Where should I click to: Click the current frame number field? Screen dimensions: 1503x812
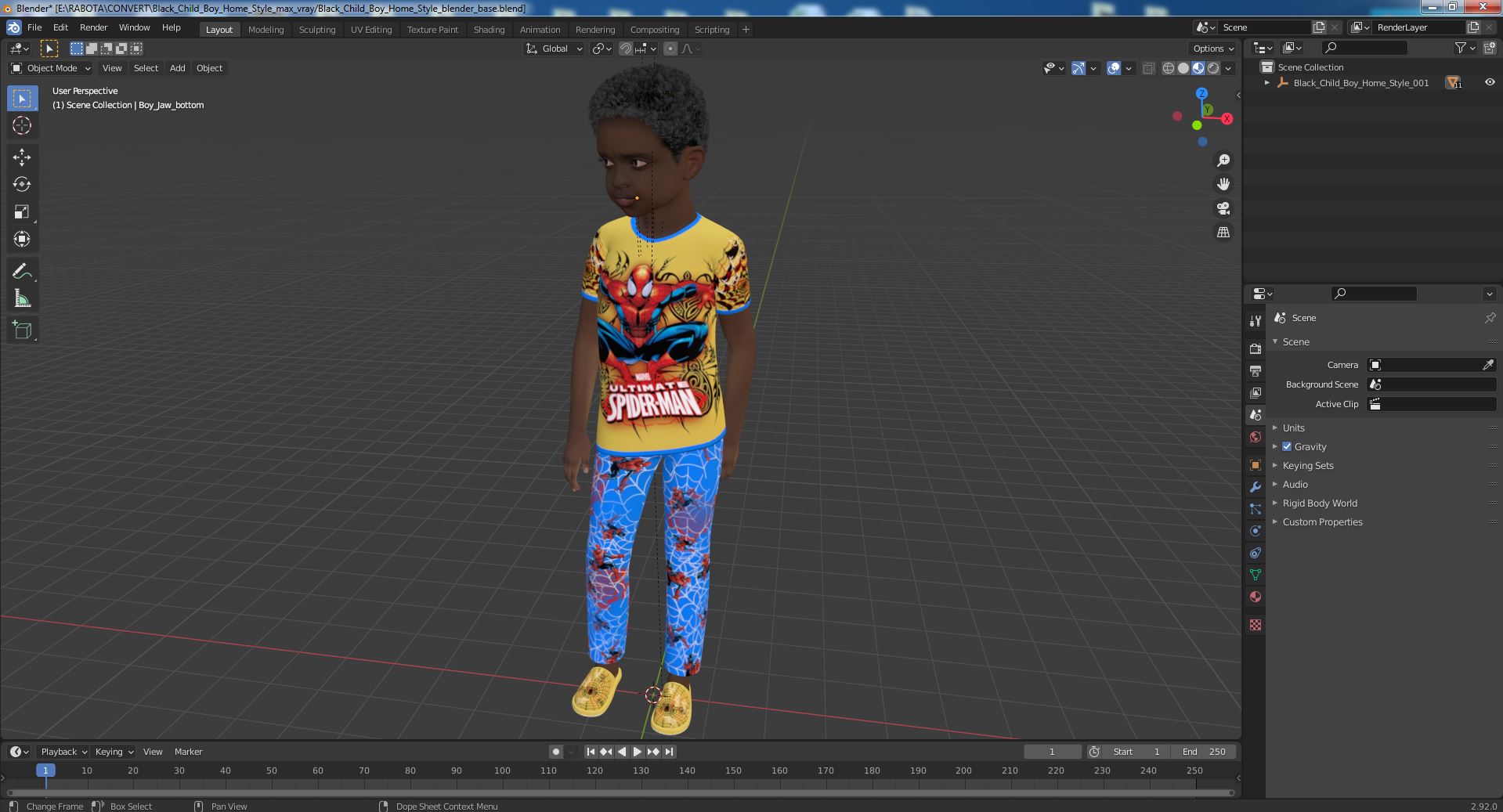1052,752
